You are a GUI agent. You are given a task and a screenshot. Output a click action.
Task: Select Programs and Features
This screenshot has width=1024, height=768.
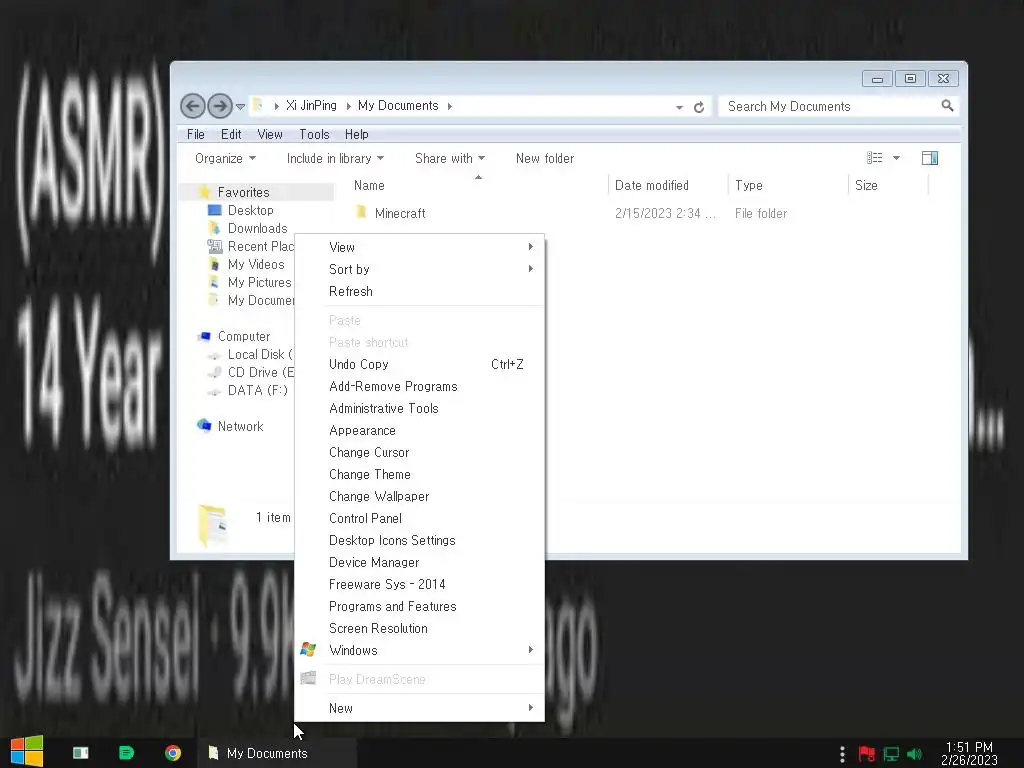tap(419, 606)
